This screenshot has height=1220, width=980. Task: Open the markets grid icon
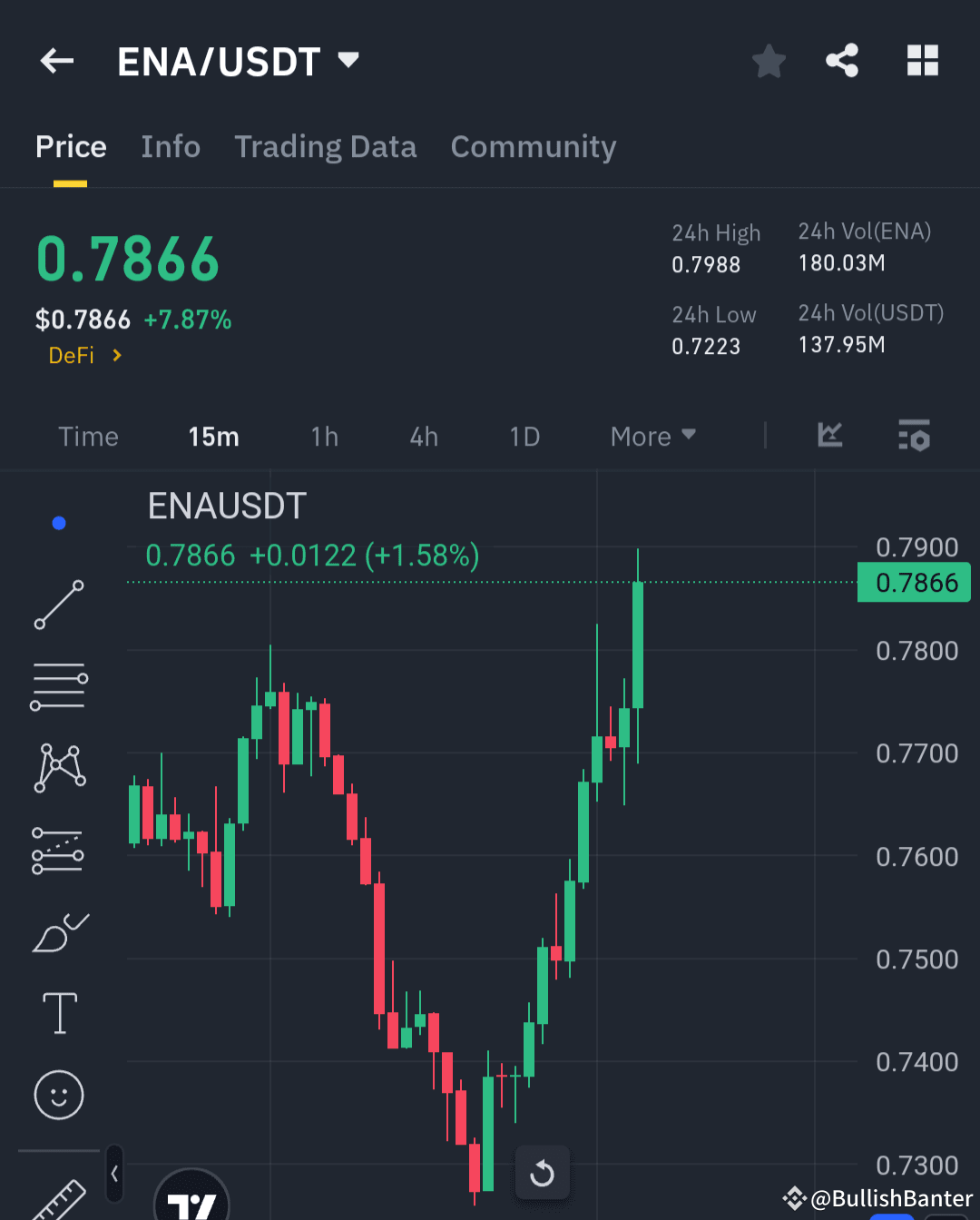click(923, 61)
